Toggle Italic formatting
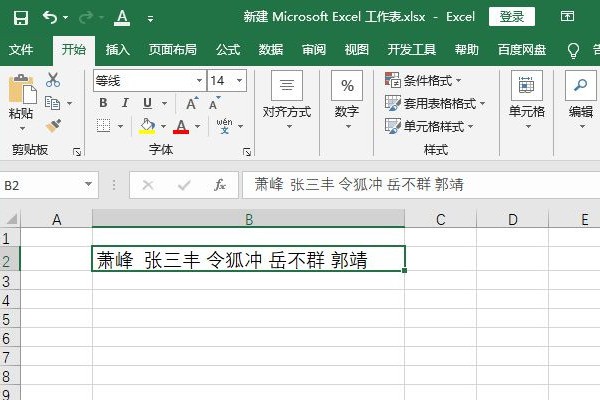The width and height of the screenshot is (600, 400). (125, 103)
